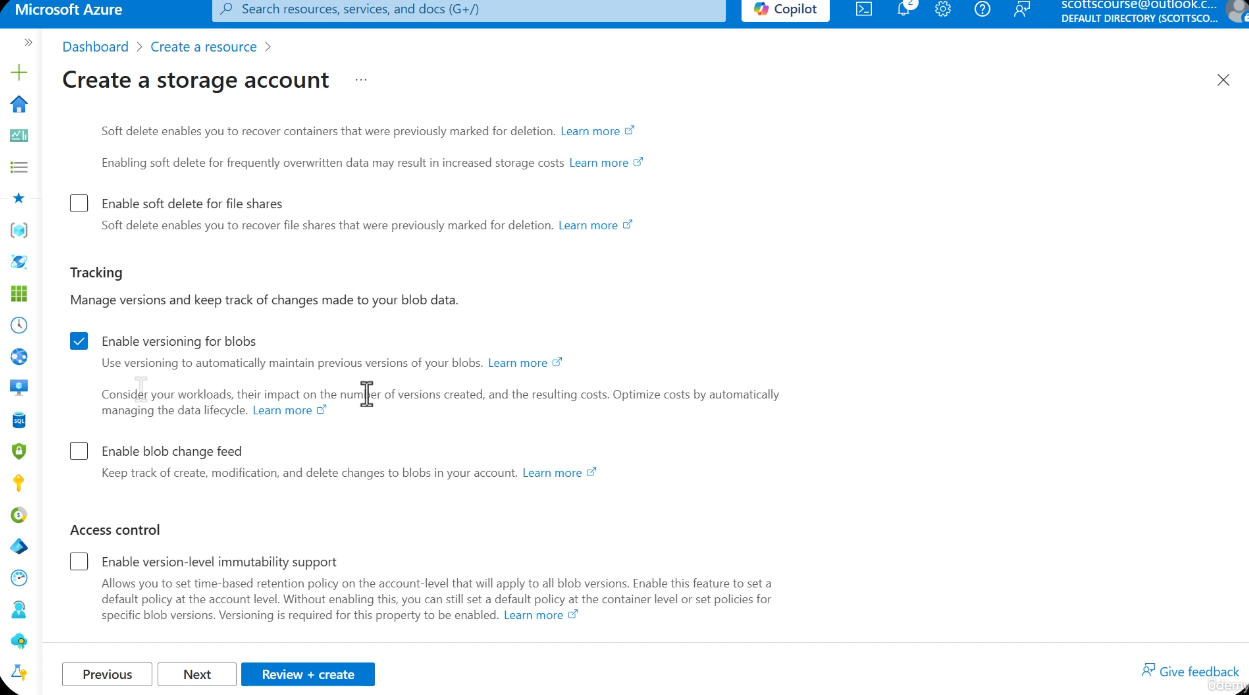Open All services list icon in sidebar
1249x695 pixels.
coord(19,167)
